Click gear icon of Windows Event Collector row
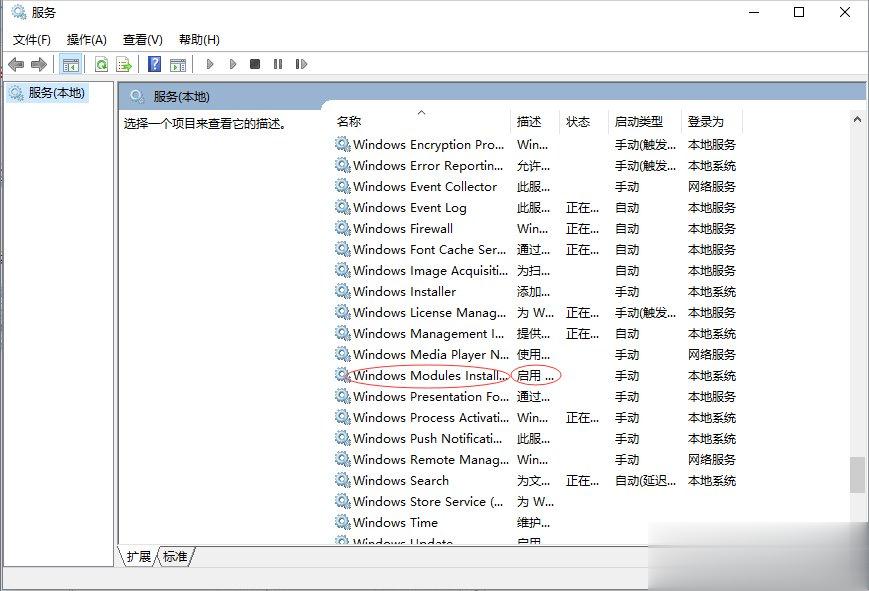This screenshot has height=591, width=869. tap(343, 186)
